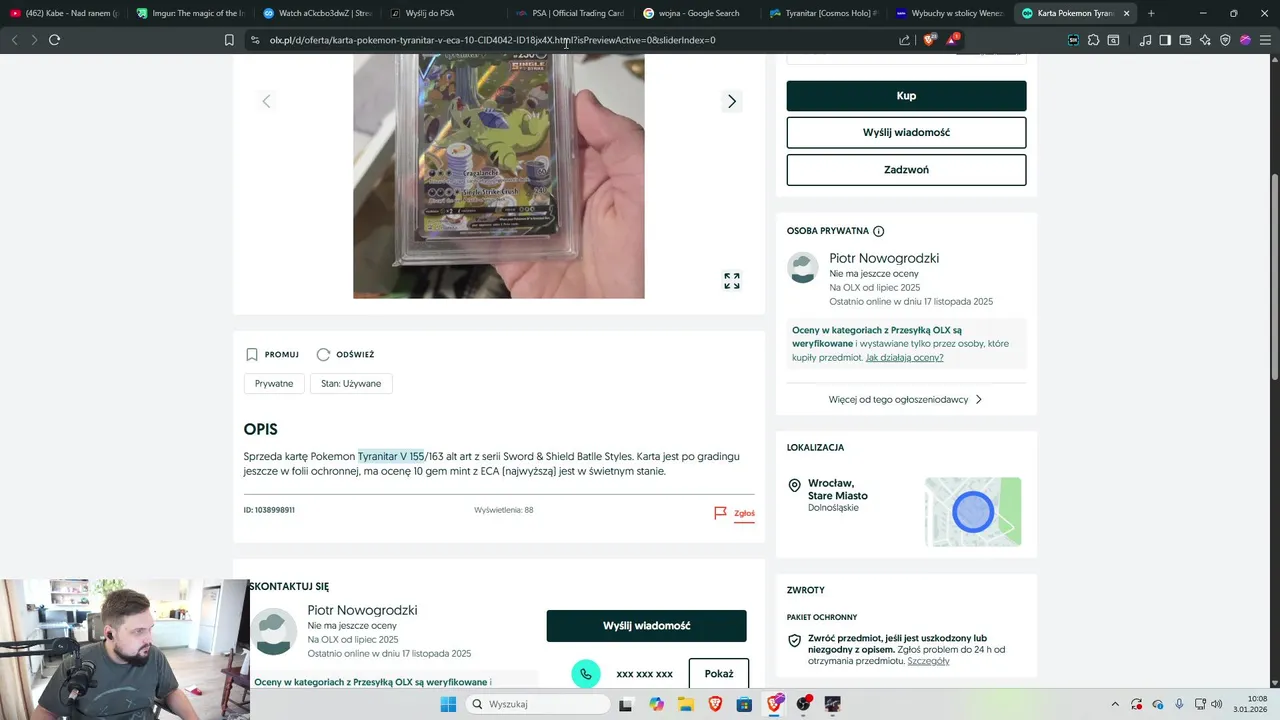Viewport: 1280px width, 720px height.
Task: Open Brave Wallet icon
Action: [1185, 40]
